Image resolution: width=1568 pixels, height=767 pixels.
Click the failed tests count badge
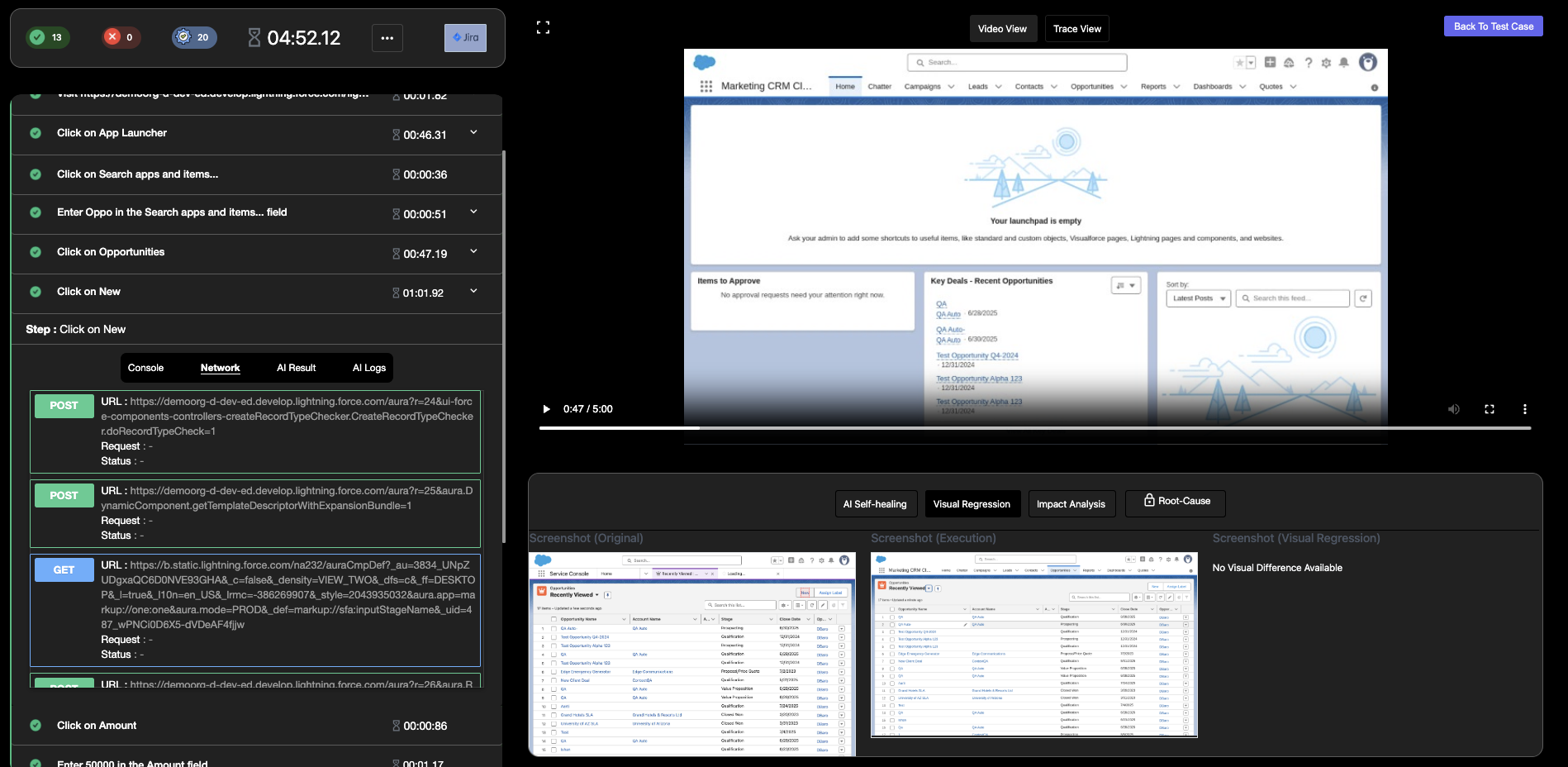(x=121, y=37)
